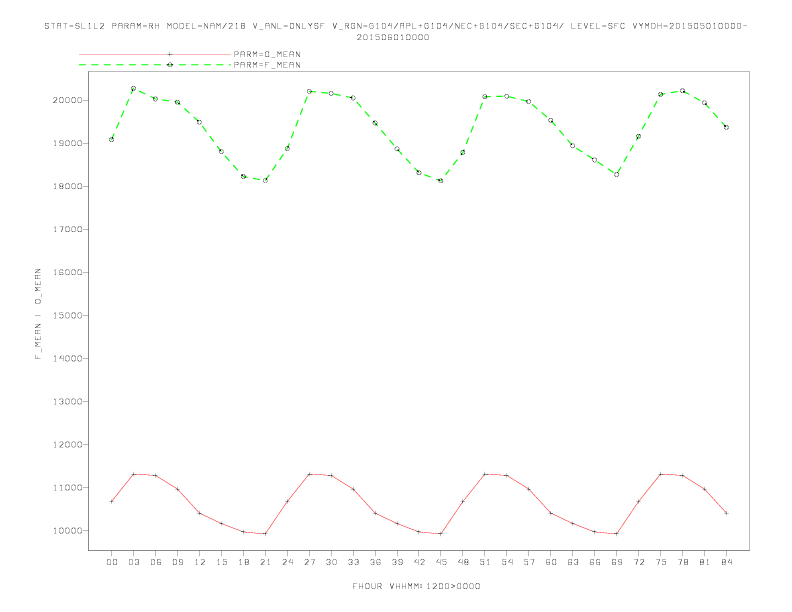The image size is (792, 612).
Task: Click the O_MEAN plus marker at hour 00
Action: [x=112, y=501]
